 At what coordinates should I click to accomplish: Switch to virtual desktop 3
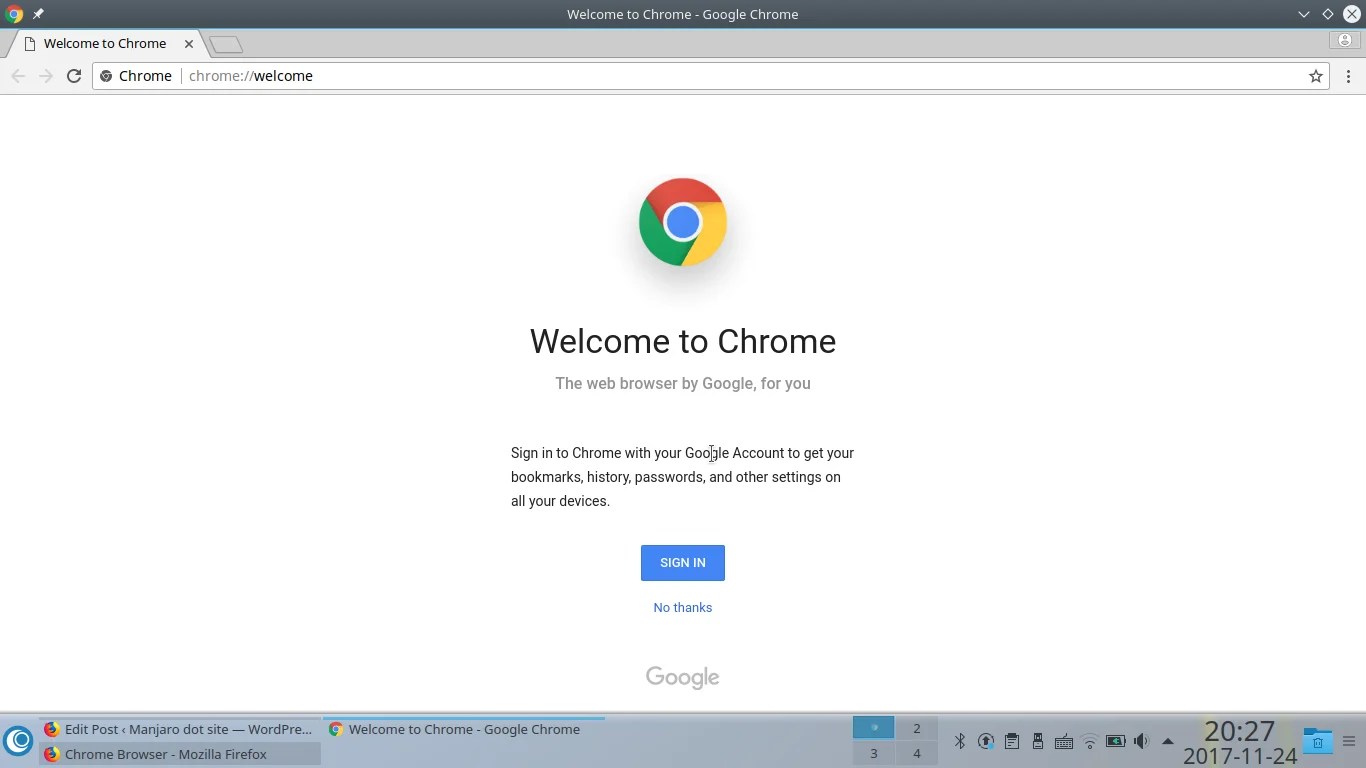(x=873, y=753)
